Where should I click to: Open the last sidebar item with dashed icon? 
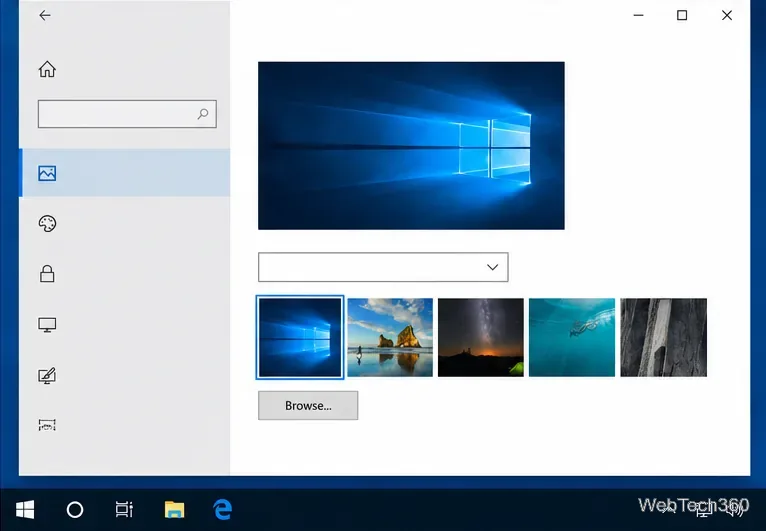[x=47, y=425]
